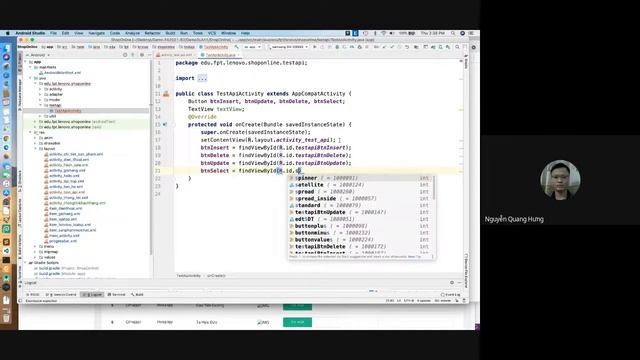Toggle the Logcat tool window
This screenshot has width=640, height=360.
coord(92,294)
